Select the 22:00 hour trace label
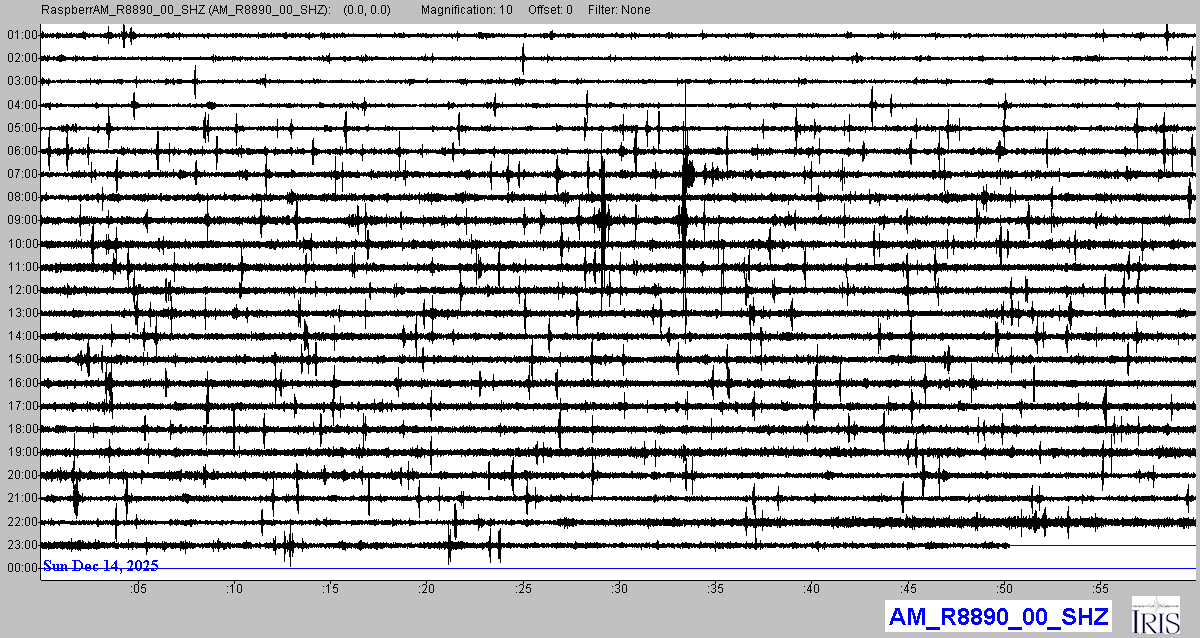Image resolution: width=1200 pixels, height=638 pixels. point(21,522)
